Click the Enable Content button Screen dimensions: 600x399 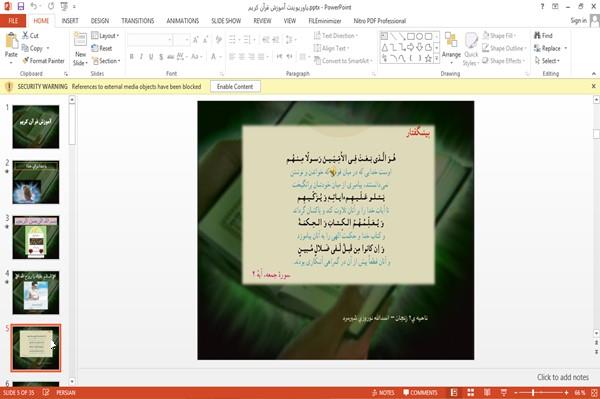pyautogui.click(x=235, y=87)
